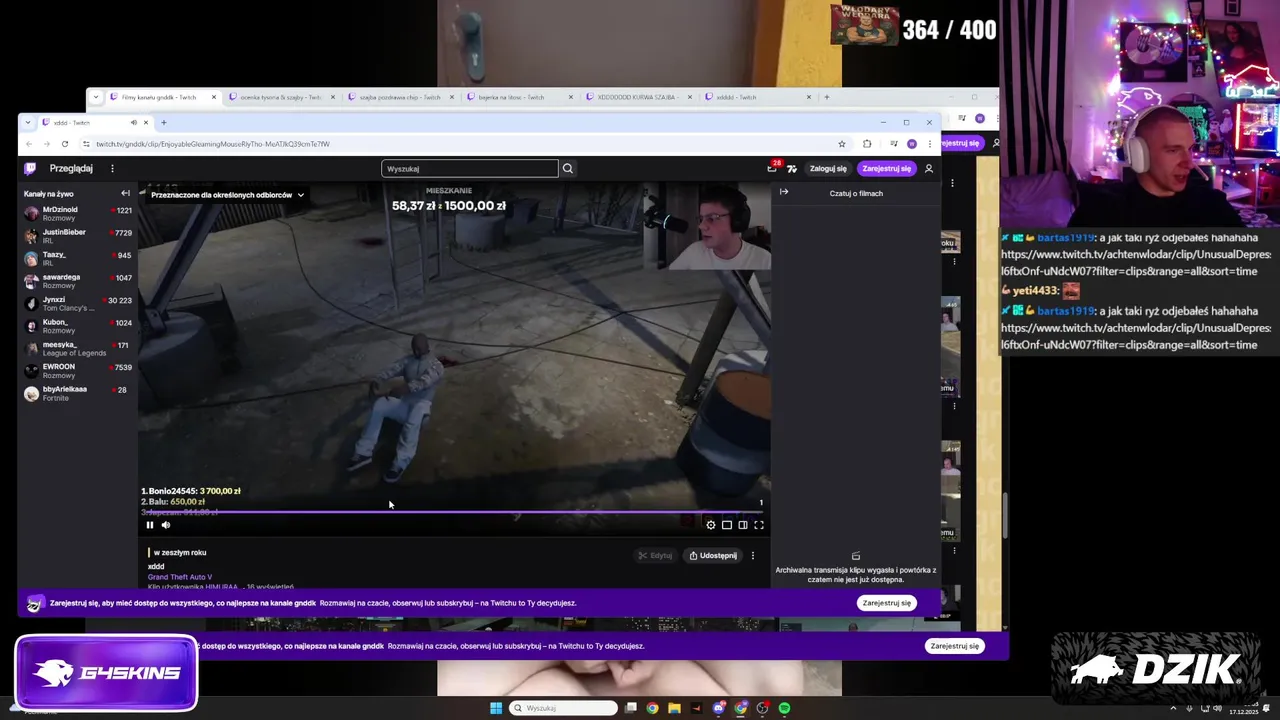Open the Chrome three-dot menu
Image resolution: width=1280 pixels, height=720 pixels.
[930, 144]
